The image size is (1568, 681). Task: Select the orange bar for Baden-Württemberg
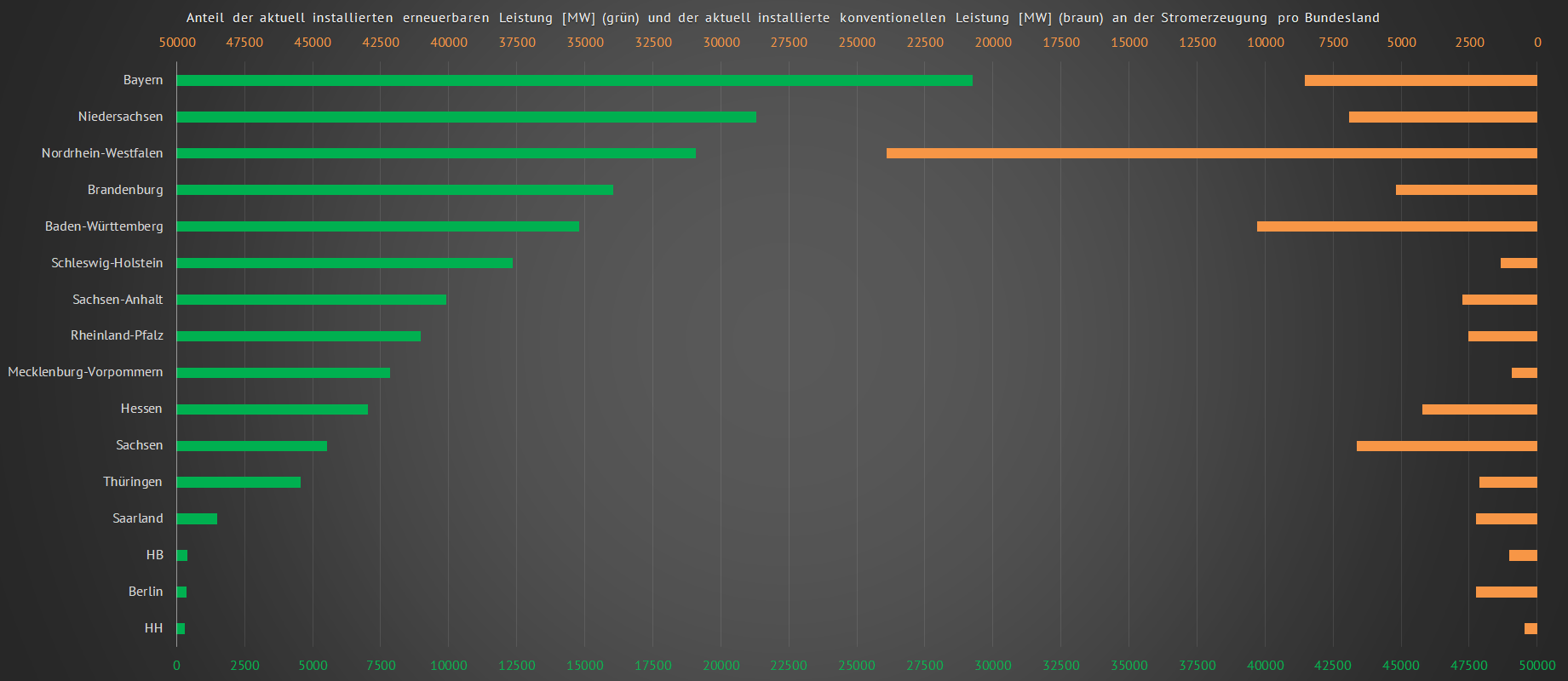point(1397,227)
